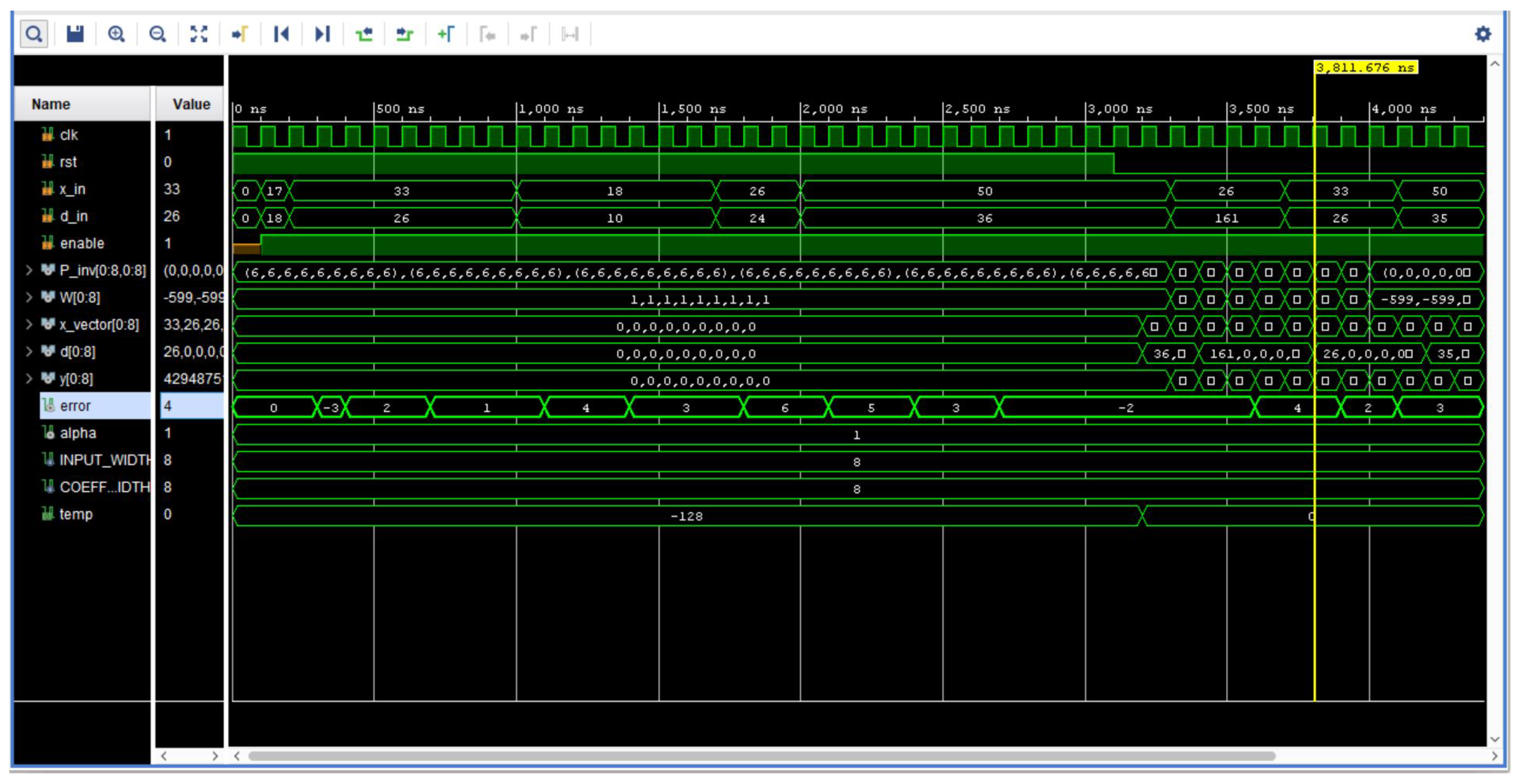Click the Zoom In icon
Viewport: 1523px width, 784px height.
116,34
